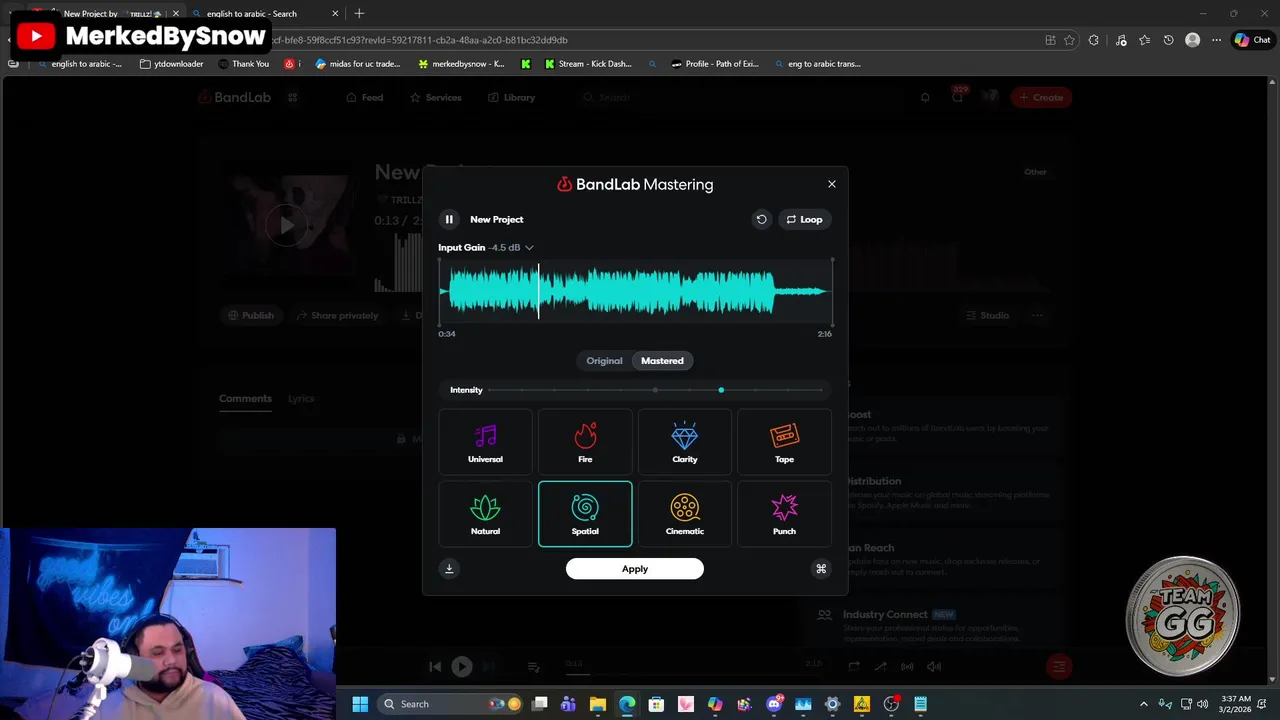Open the Industry Connect link
The width and height of the screenshot is (1280, 720).
[884, 614]
